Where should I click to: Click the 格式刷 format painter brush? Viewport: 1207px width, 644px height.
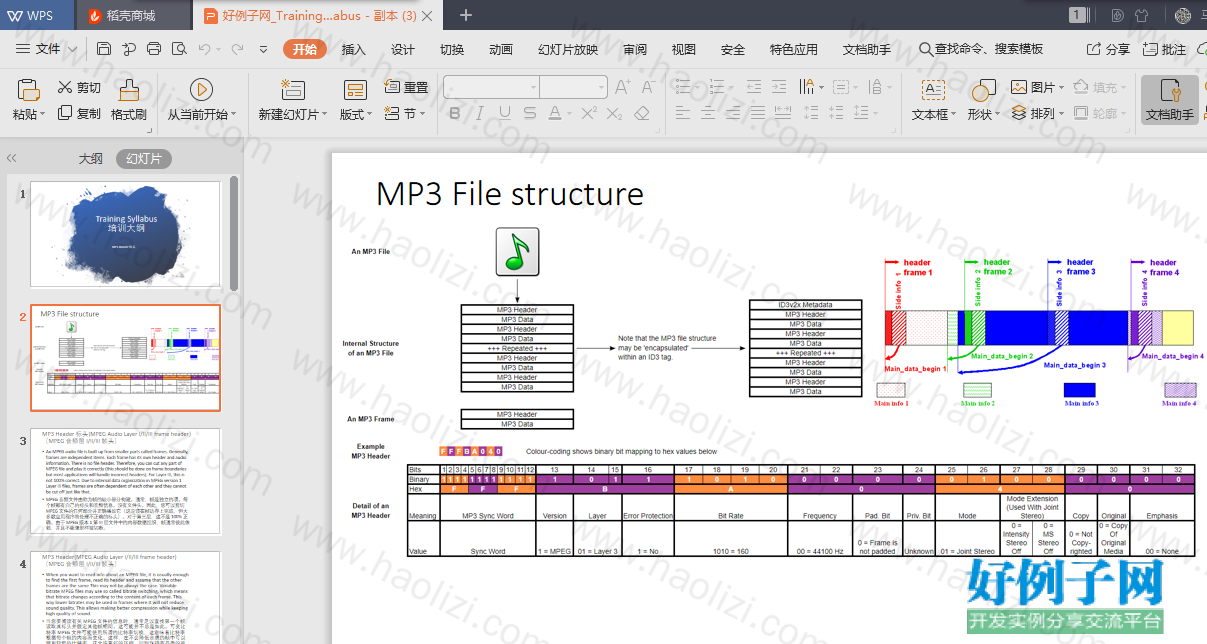(x=128, y=90)
